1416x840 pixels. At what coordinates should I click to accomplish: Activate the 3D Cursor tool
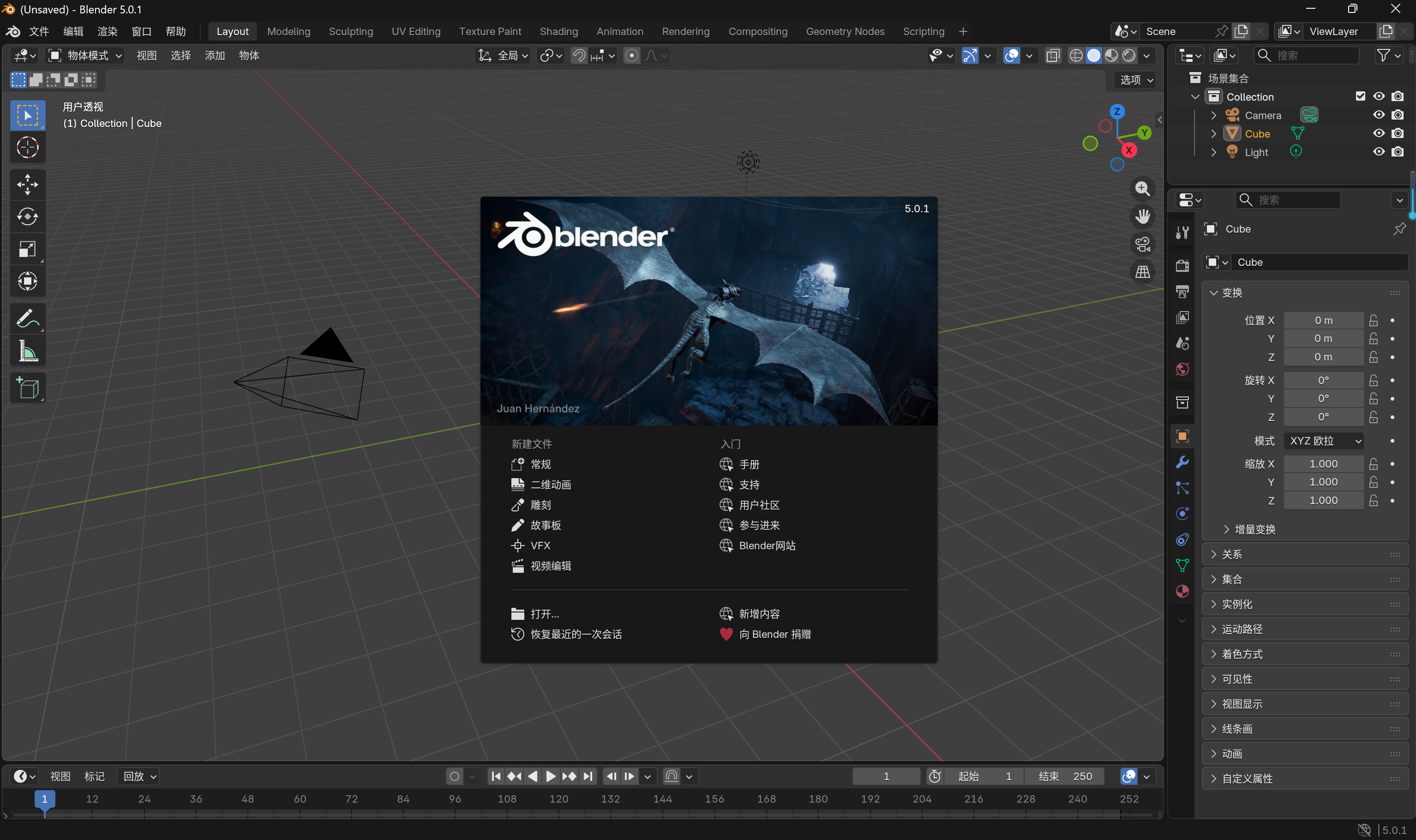point(27,148)
